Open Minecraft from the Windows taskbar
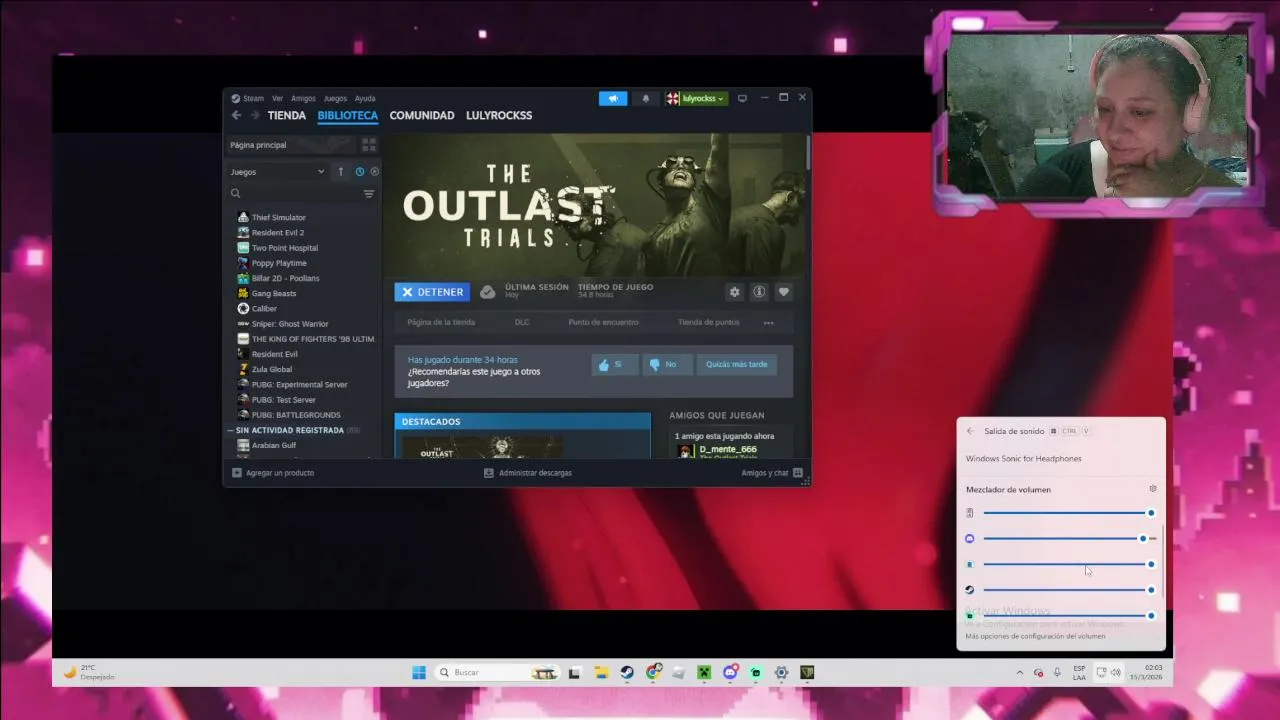Viewport: 1280px width, 720px height. pyautogui.click(x=704, y=673)
